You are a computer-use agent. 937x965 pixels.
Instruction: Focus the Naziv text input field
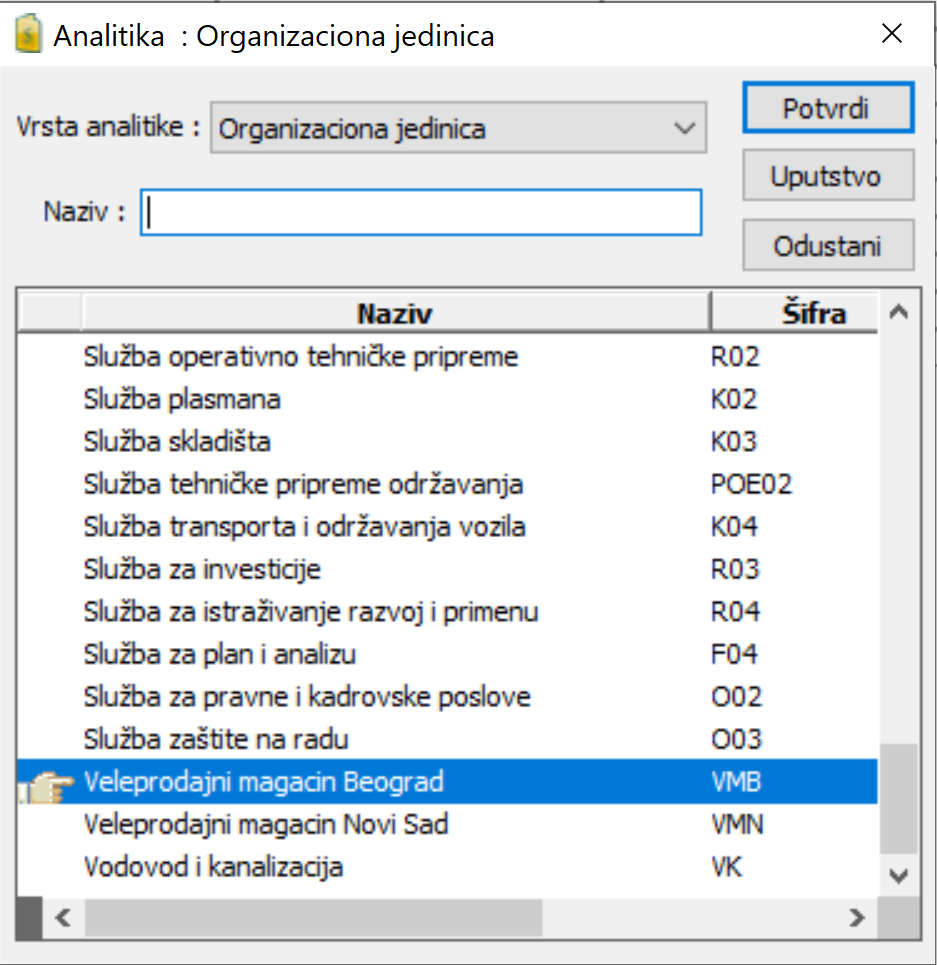(421, 212)
